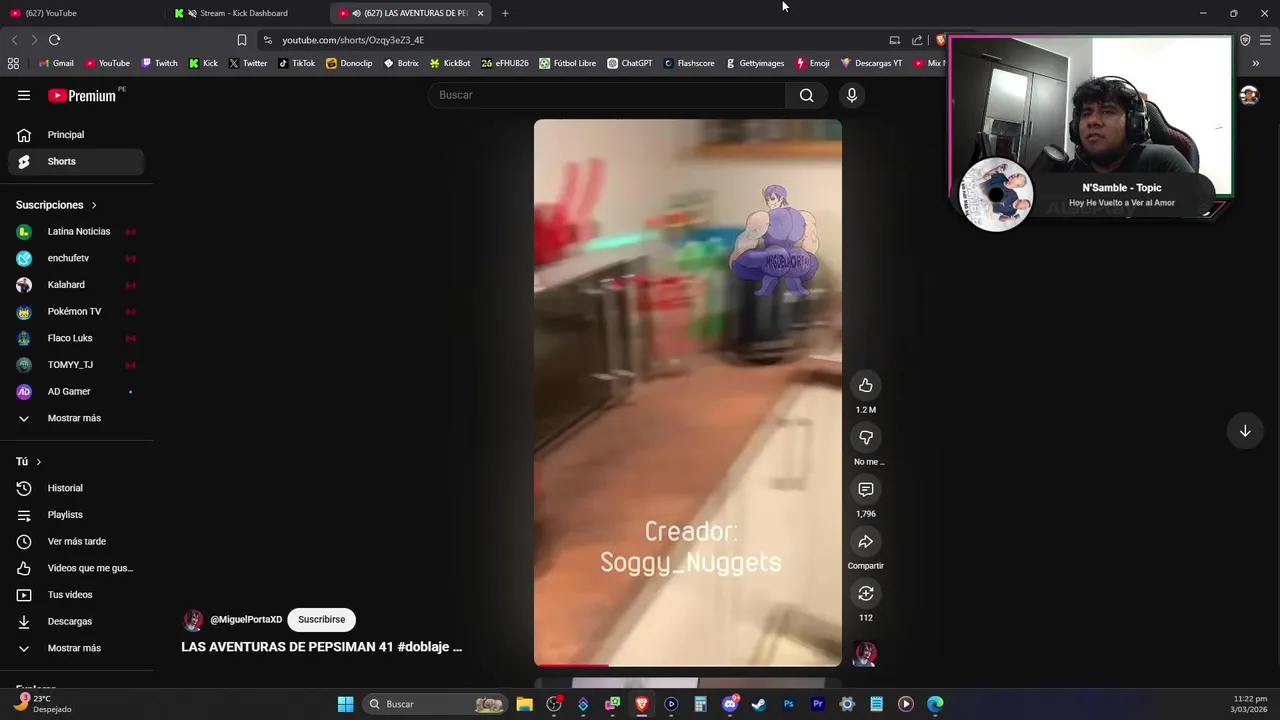Open the TikTok bookmark
1280x720 pixels.
pyautogui.click(x=297, y=63)
